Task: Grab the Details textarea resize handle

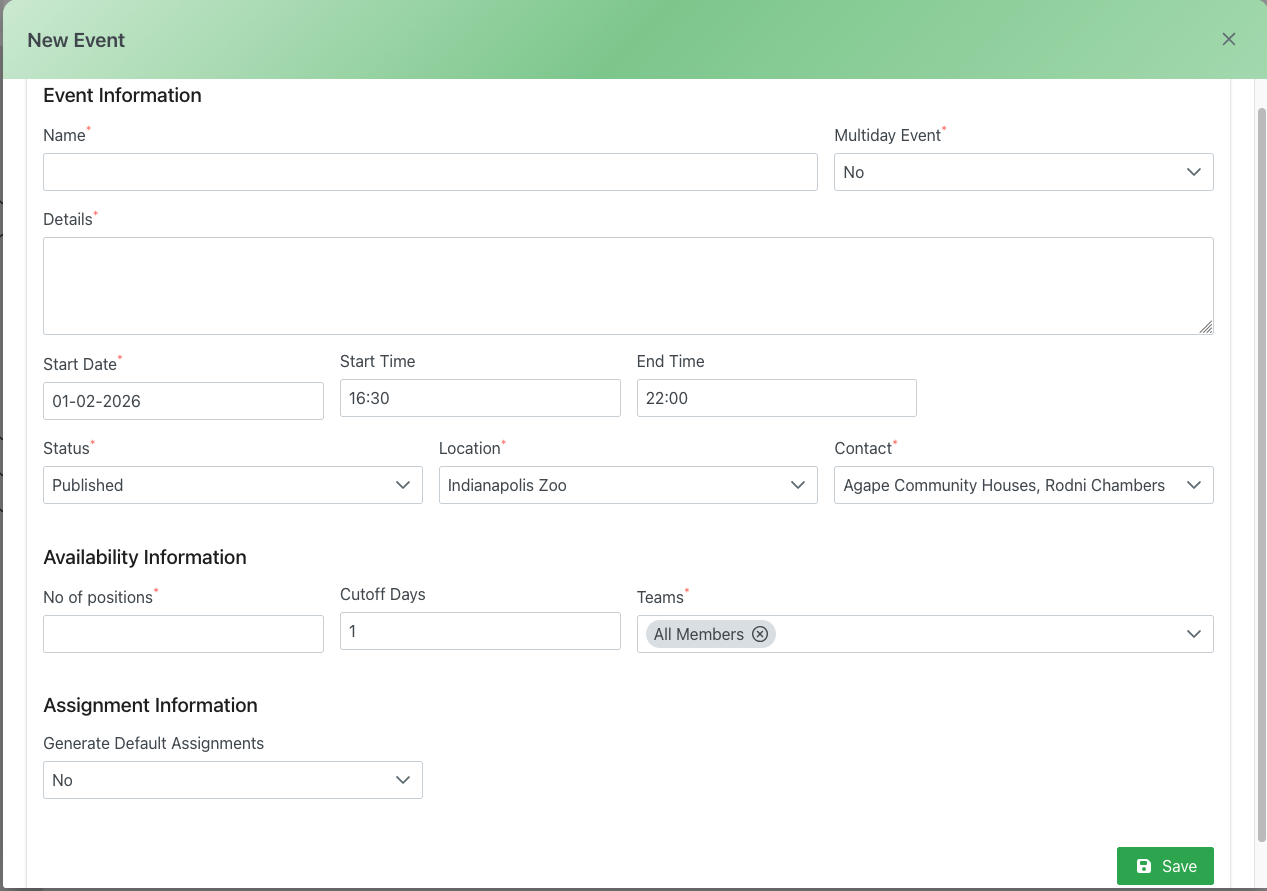Action: pyautogui.click(x=1206, y=327)
